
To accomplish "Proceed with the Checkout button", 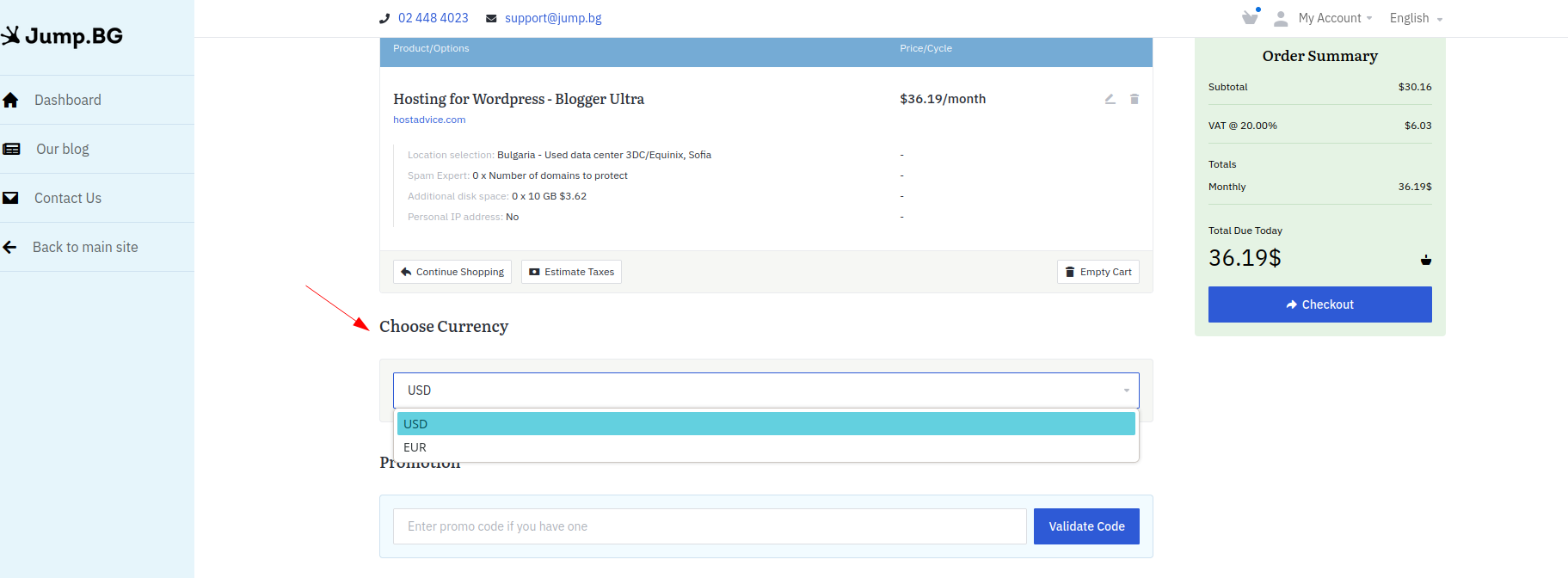I will tap(1320, 304).
